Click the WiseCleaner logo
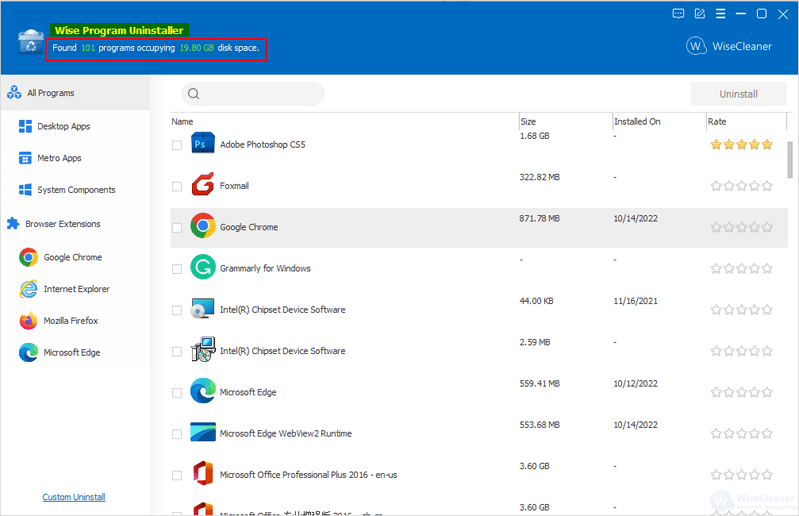 pos(729,46)
